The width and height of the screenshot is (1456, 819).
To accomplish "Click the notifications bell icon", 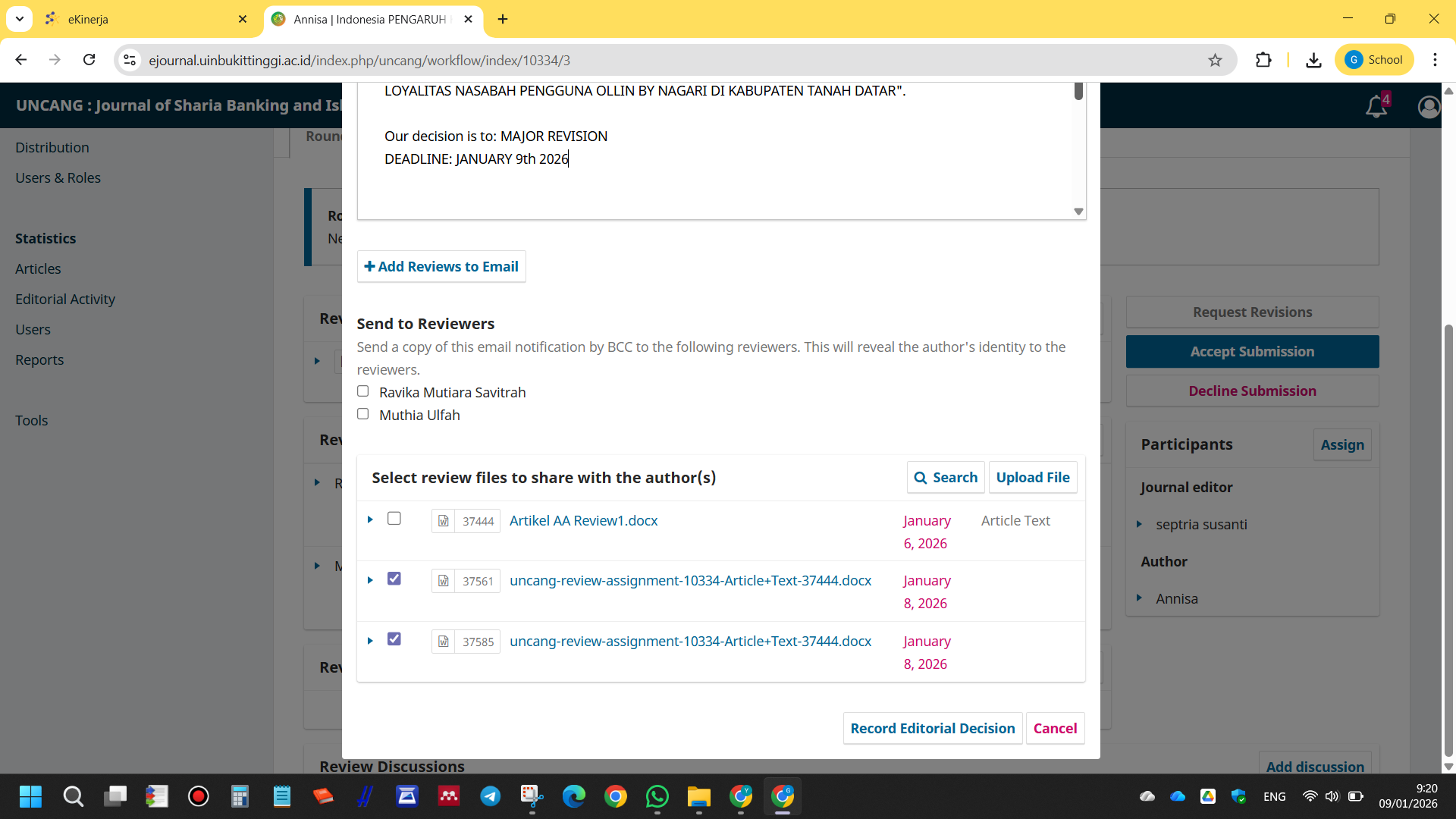I will click(1376, 107).
